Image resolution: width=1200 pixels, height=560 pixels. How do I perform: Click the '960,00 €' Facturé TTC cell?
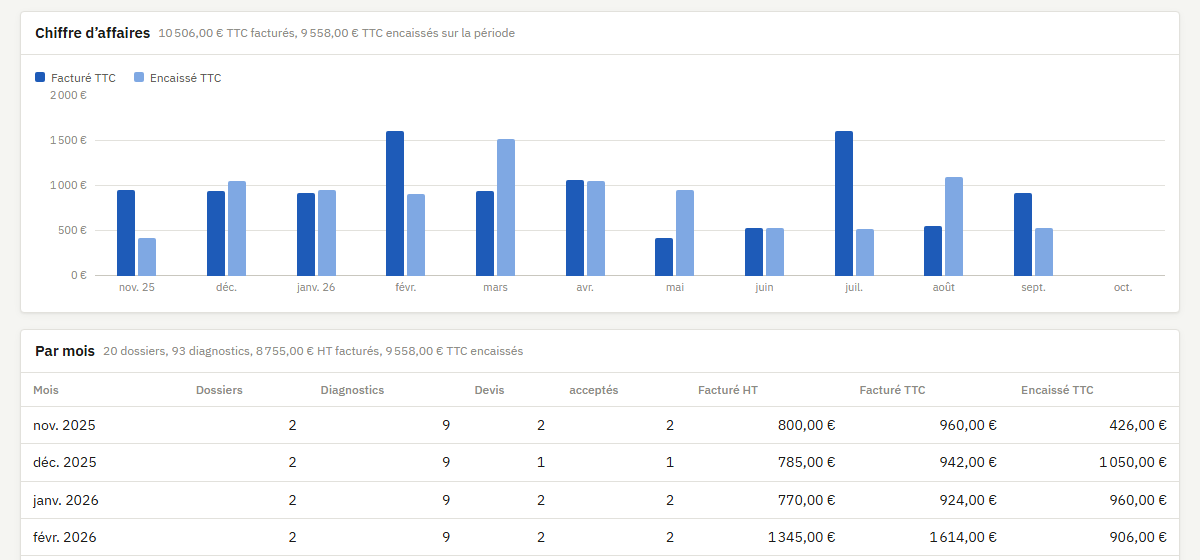click(968, 425)
